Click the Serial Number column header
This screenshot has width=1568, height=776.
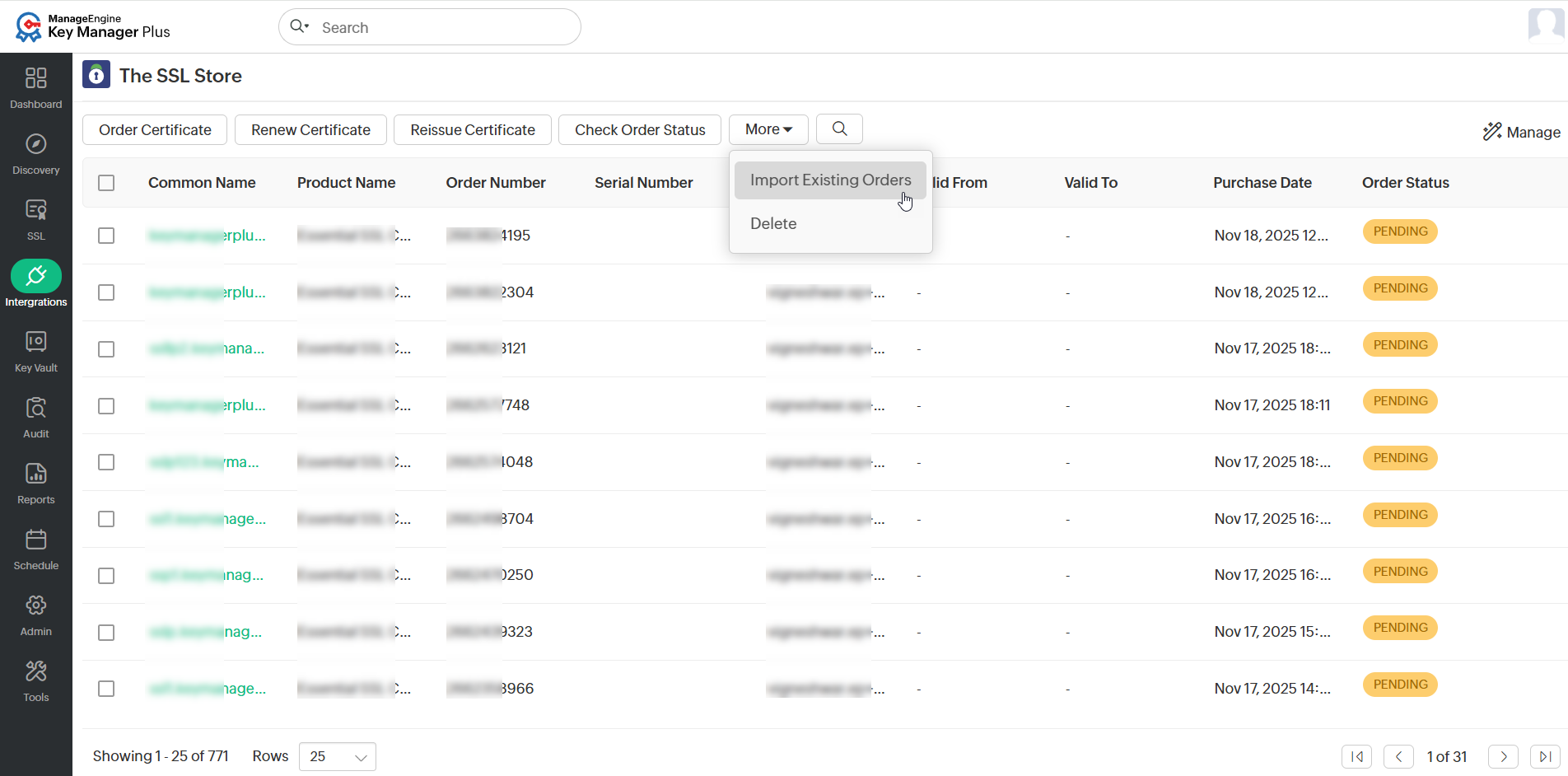(644, 183)
